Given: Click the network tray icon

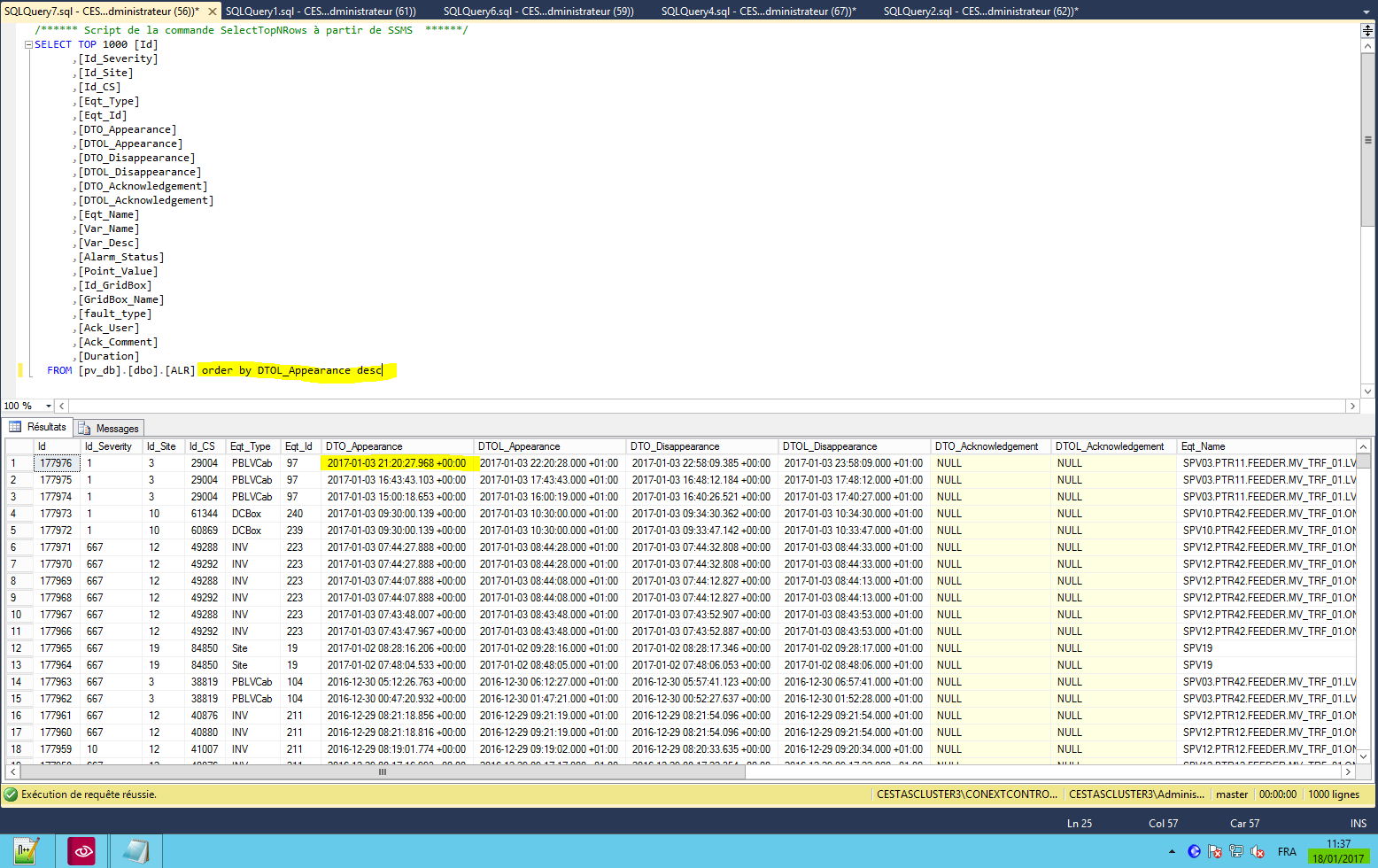Looking at the screenshot, I should pyautogui.click(x=1236, y=852).
